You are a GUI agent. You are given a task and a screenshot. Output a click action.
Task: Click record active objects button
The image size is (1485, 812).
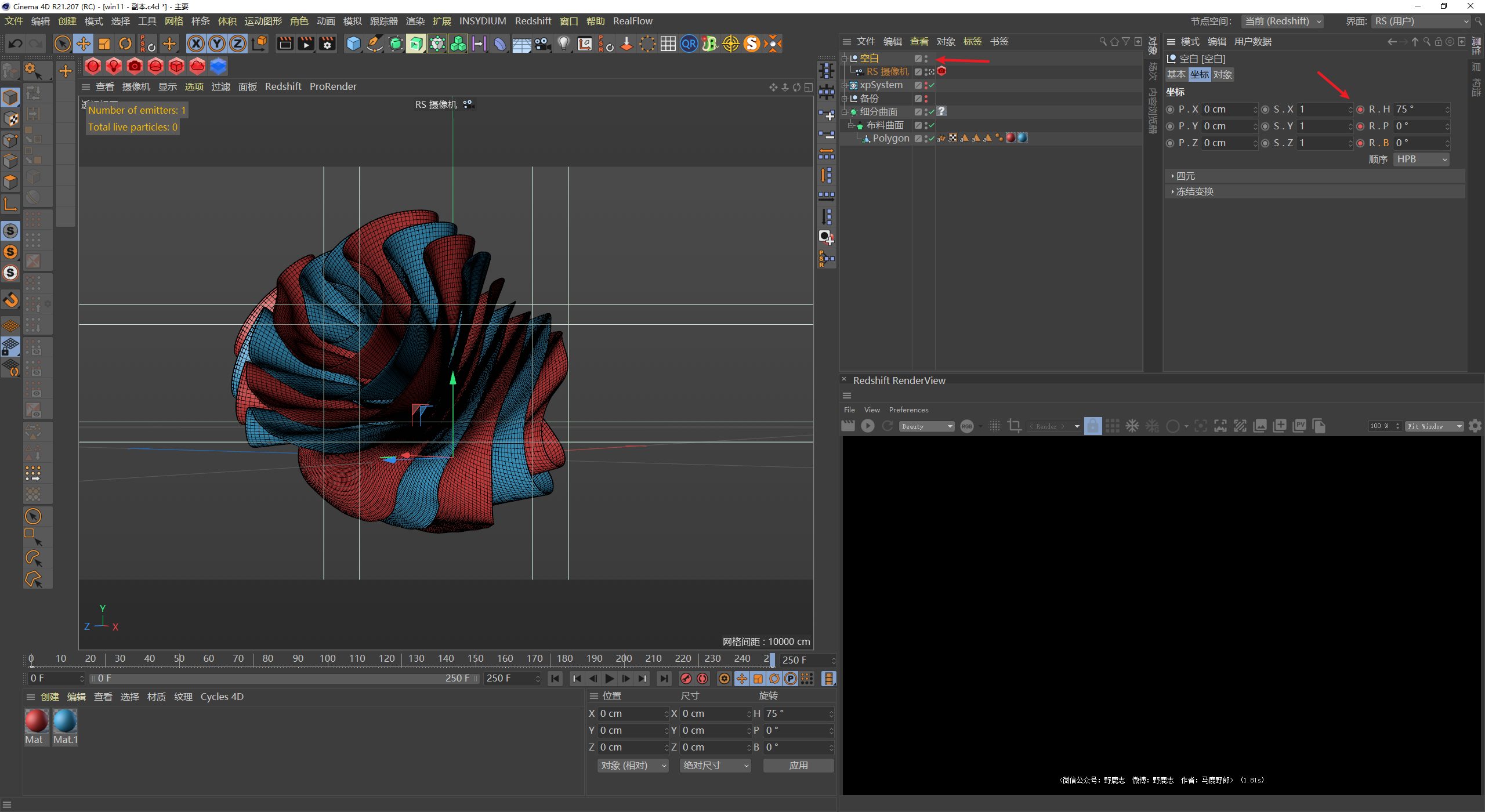point(686,679)
